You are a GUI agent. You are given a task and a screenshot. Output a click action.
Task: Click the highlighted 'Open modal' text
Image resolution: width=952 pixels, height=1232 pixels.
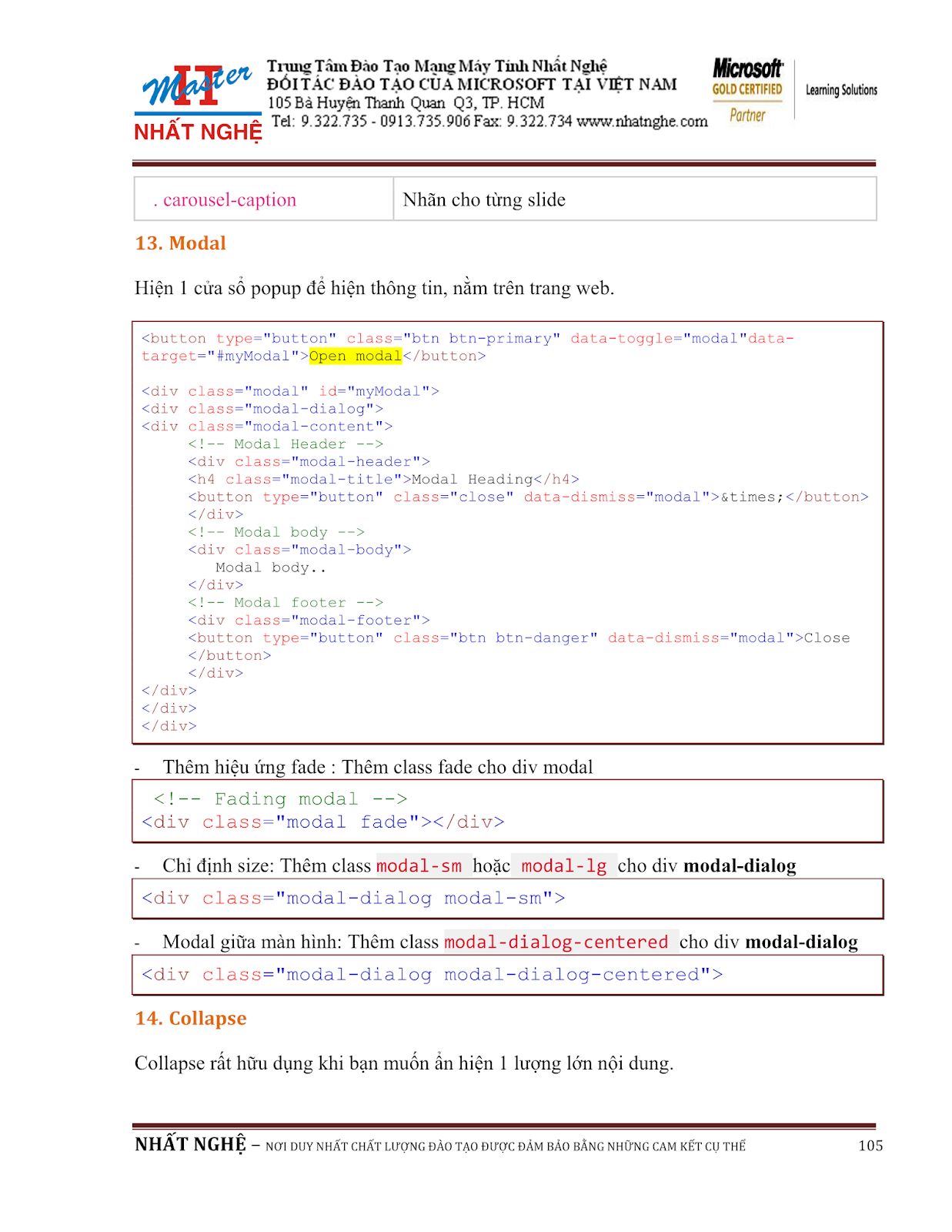[356, 356]
